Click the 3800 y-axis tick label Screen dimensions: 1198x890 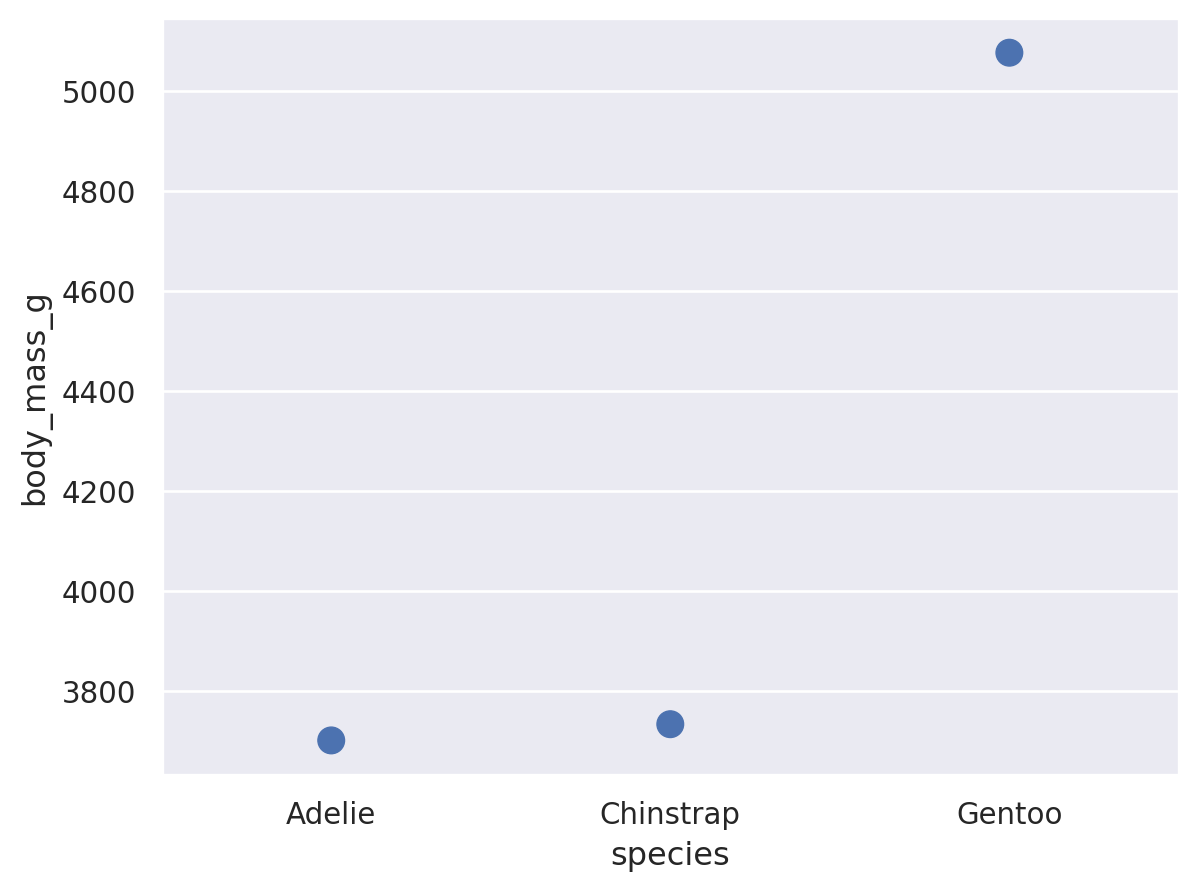pyautogui.click(x=98, y=692)
